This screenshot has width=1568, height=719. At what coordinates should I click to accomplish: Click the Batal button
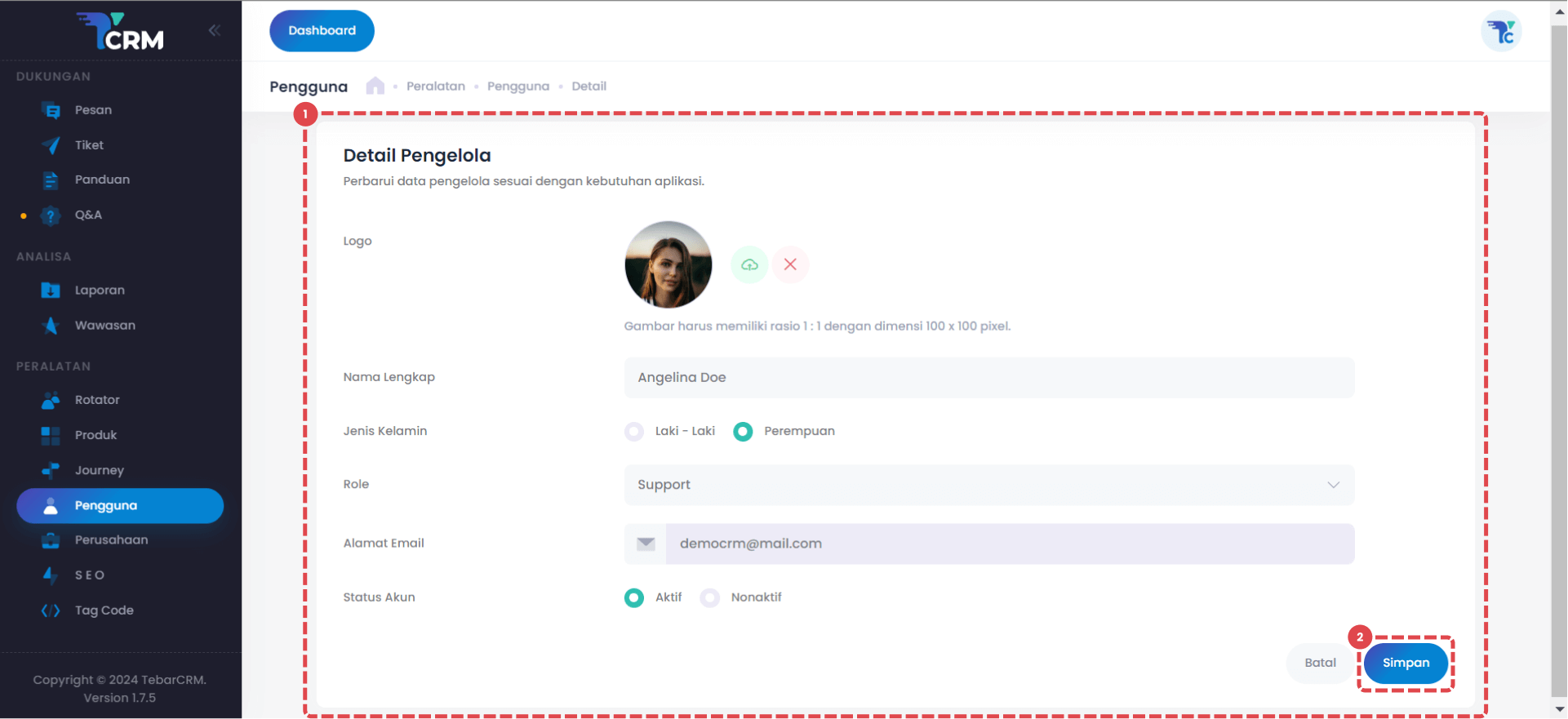tap(1319, 663)
